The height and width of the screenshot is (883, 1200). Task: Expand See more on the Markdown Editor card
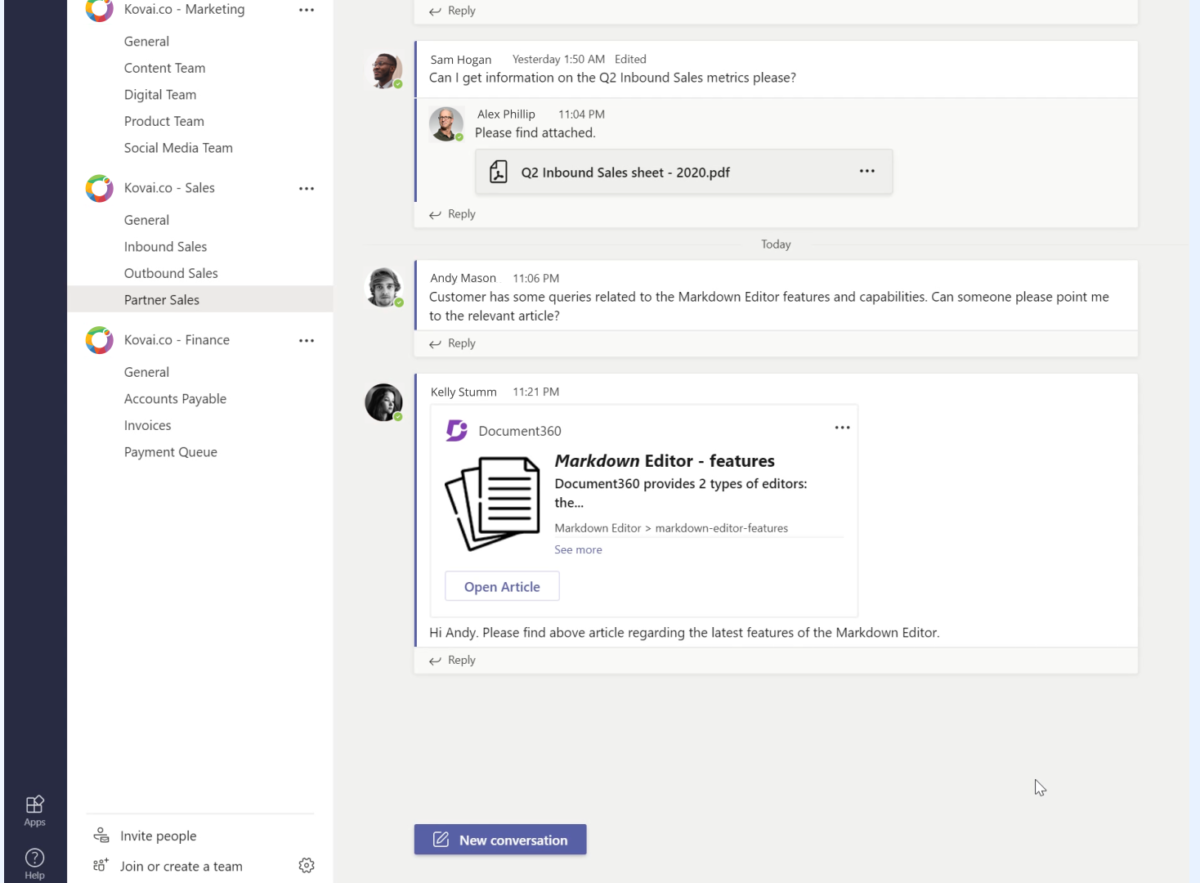(x=578, y=549)
